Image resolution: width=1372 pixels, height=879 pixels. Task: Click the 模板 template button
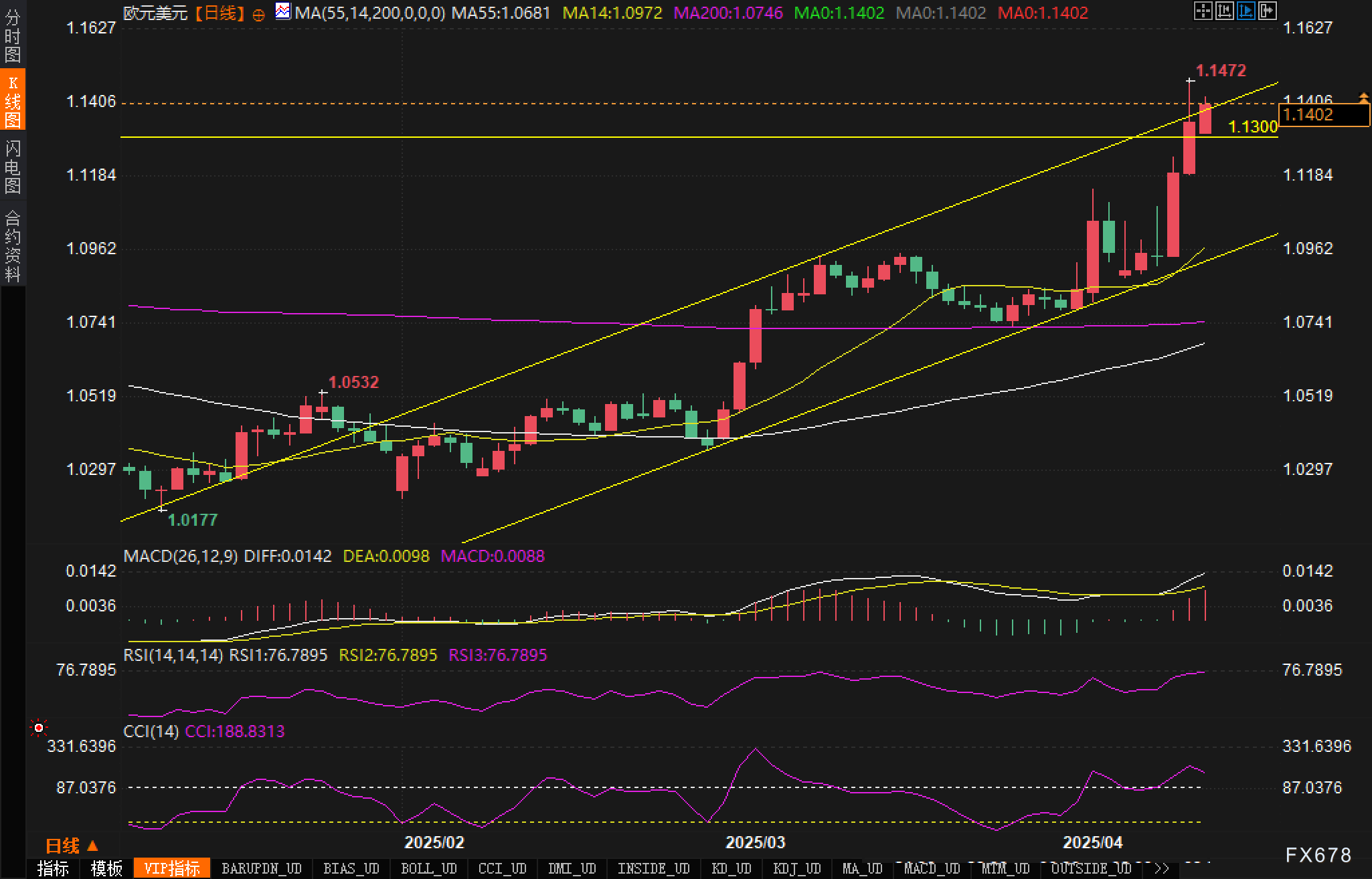point(106,868)
